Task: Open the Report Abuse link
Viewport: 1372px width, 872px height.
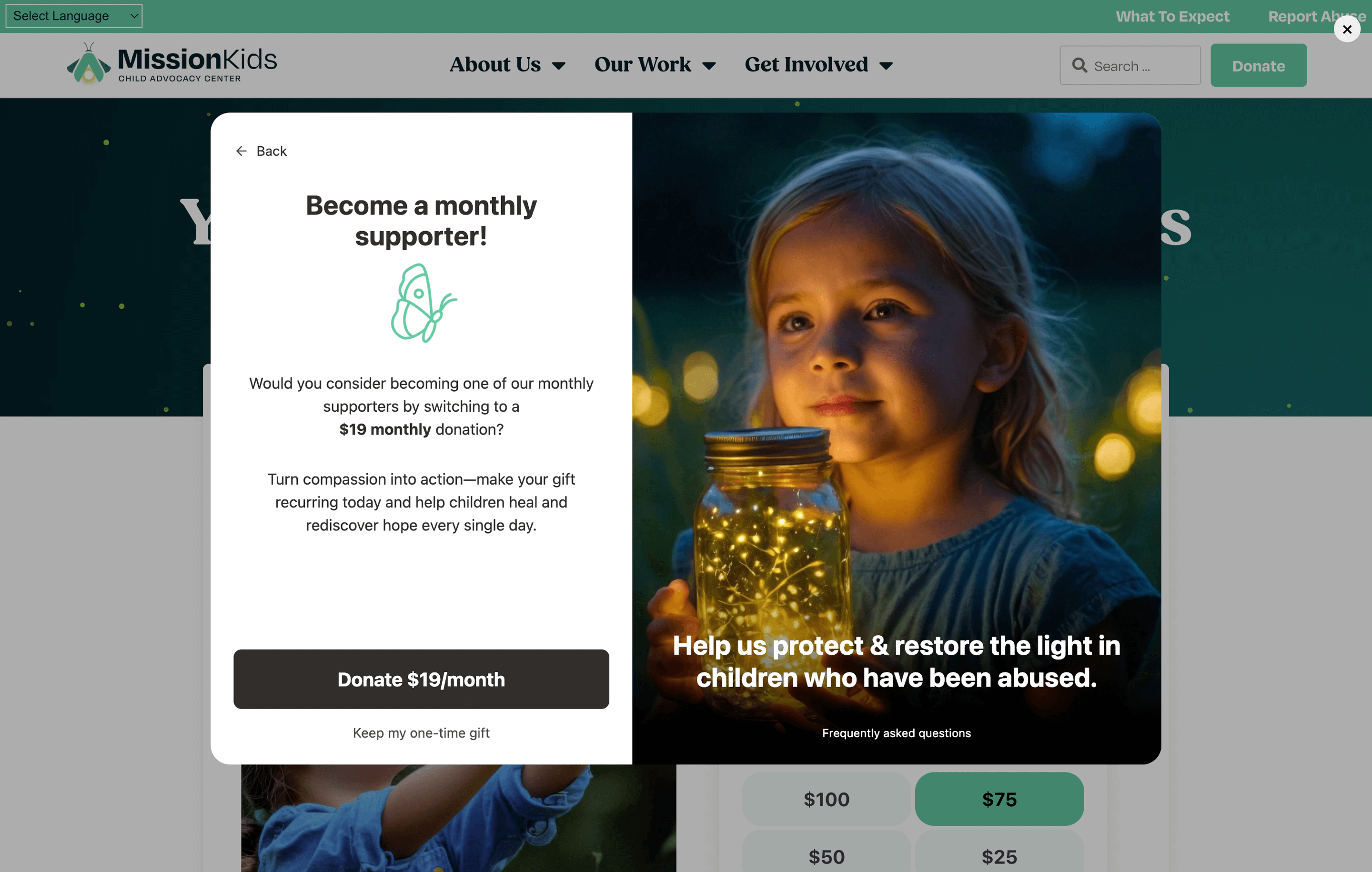Action: coord(1316,17)
